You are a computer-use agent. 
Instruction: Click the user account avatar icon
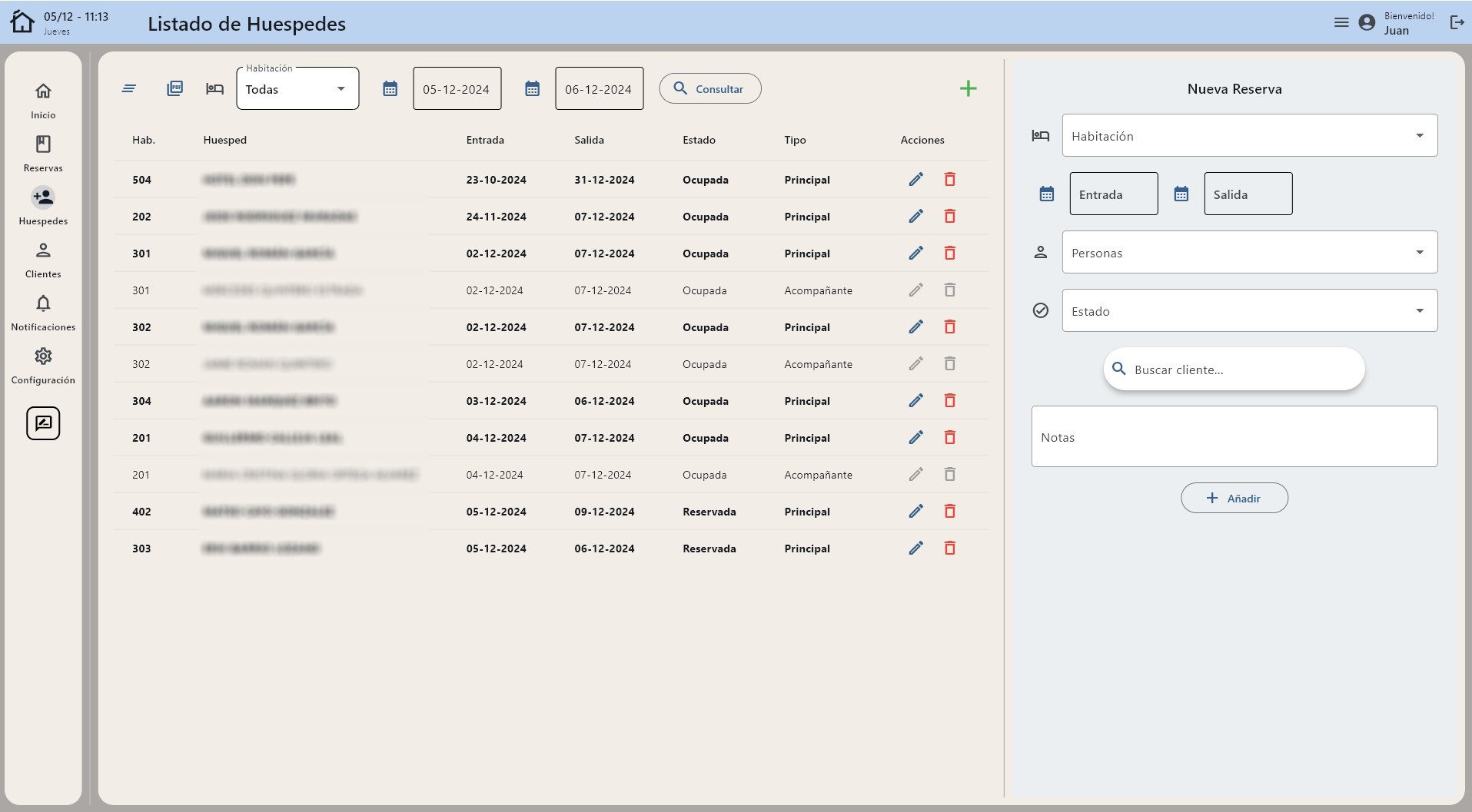click(x=1367, y=22)
